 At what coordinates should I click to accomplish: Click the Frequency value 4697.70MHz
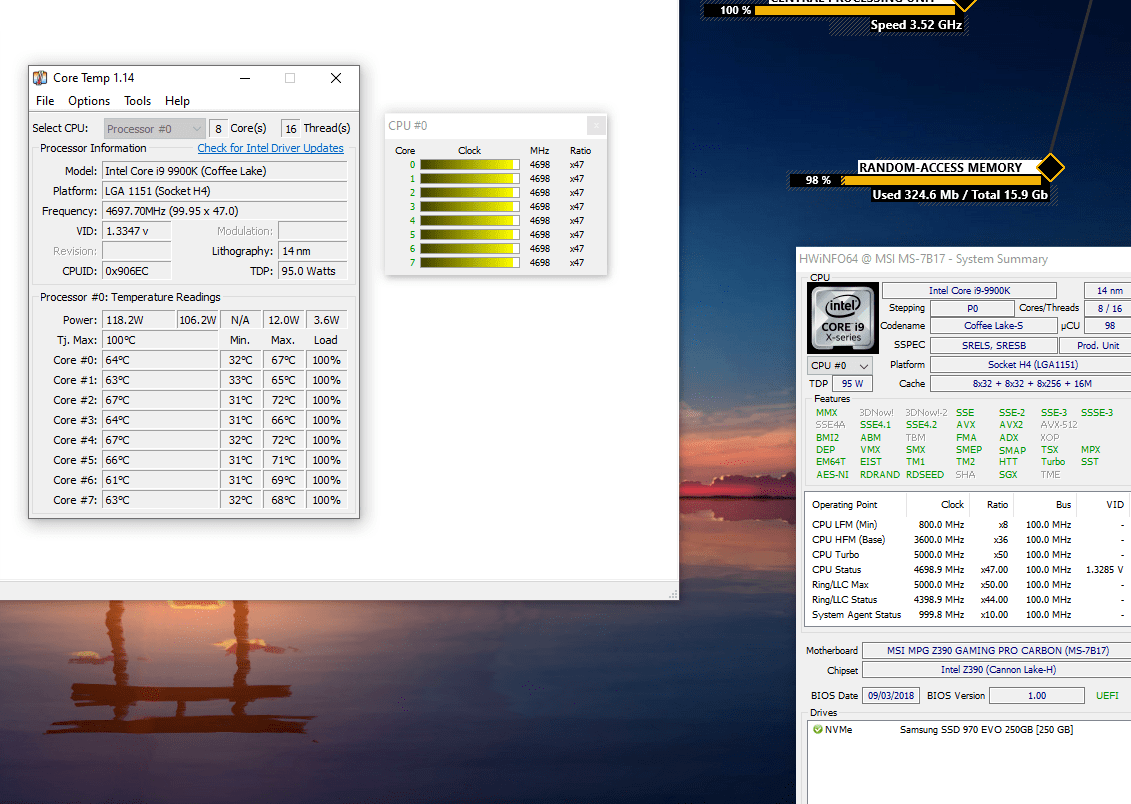[x=224, y=211]
